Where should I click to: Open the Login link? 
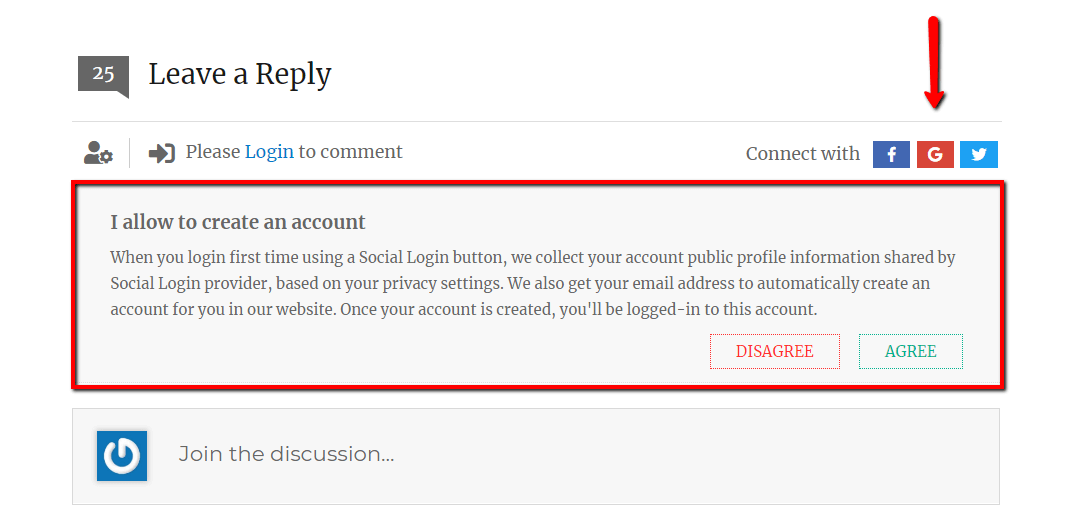(269, 152)
